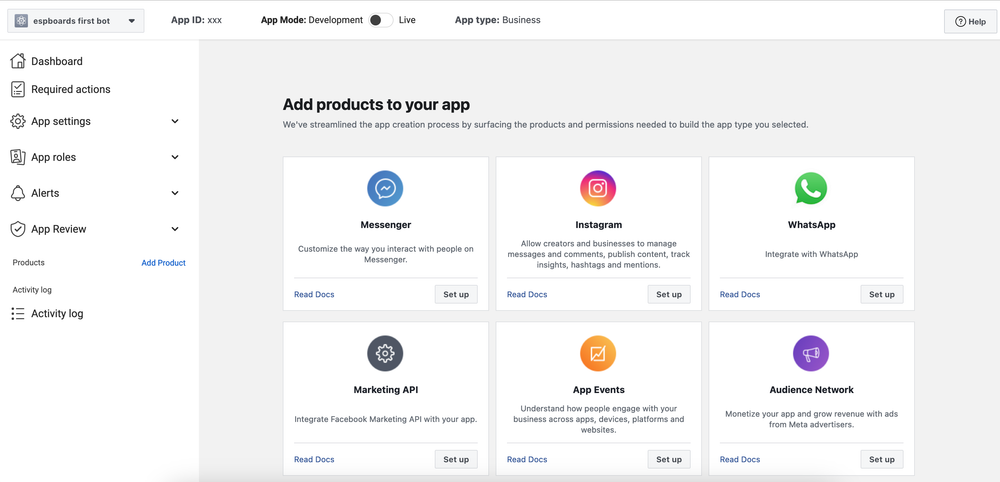
Task: Click the App Events chart icon
Action: click(598, 353)
